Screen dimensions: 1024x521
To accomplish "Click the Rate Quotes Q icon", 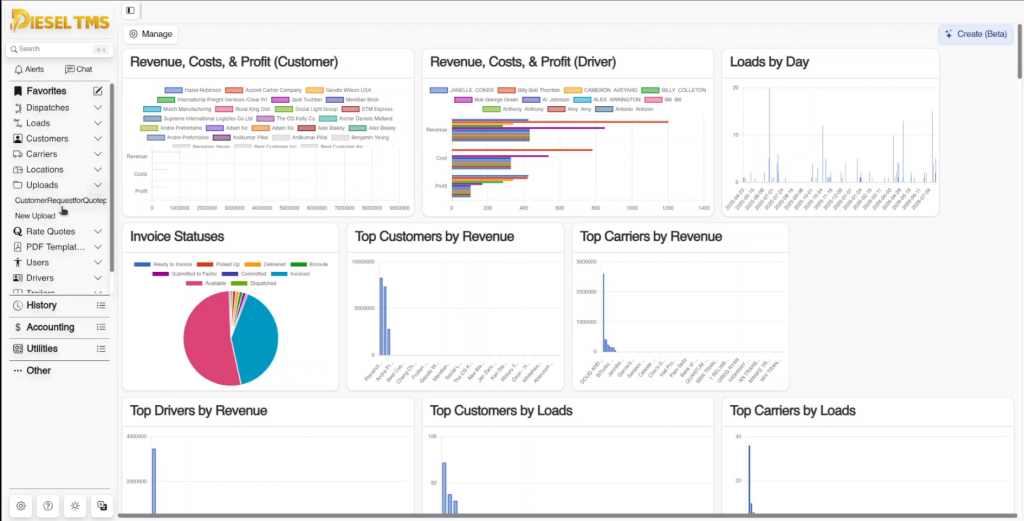I will coord(18,231).
